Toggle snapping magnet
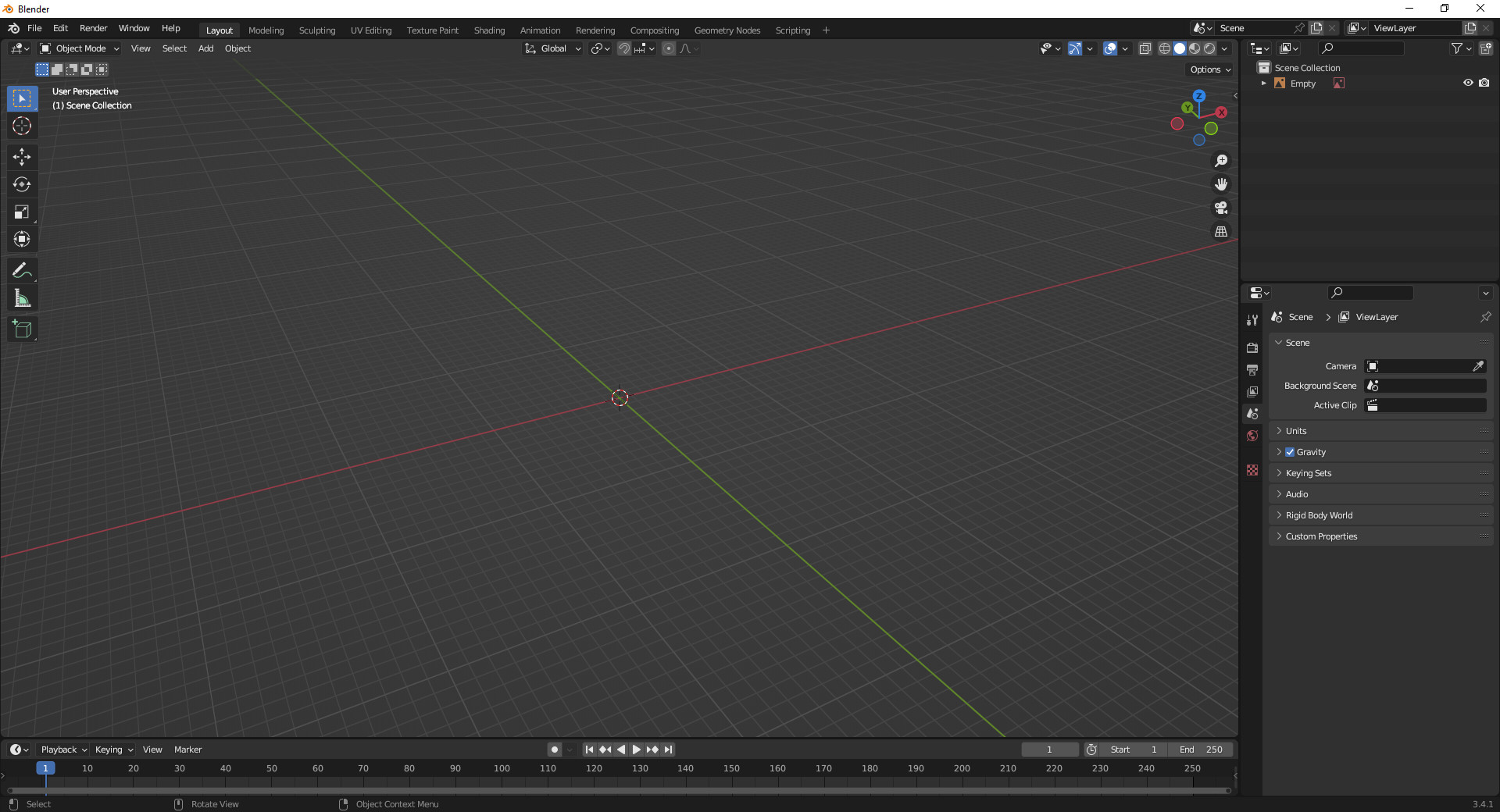The image size is (1500, 812). tap(623, 48)
